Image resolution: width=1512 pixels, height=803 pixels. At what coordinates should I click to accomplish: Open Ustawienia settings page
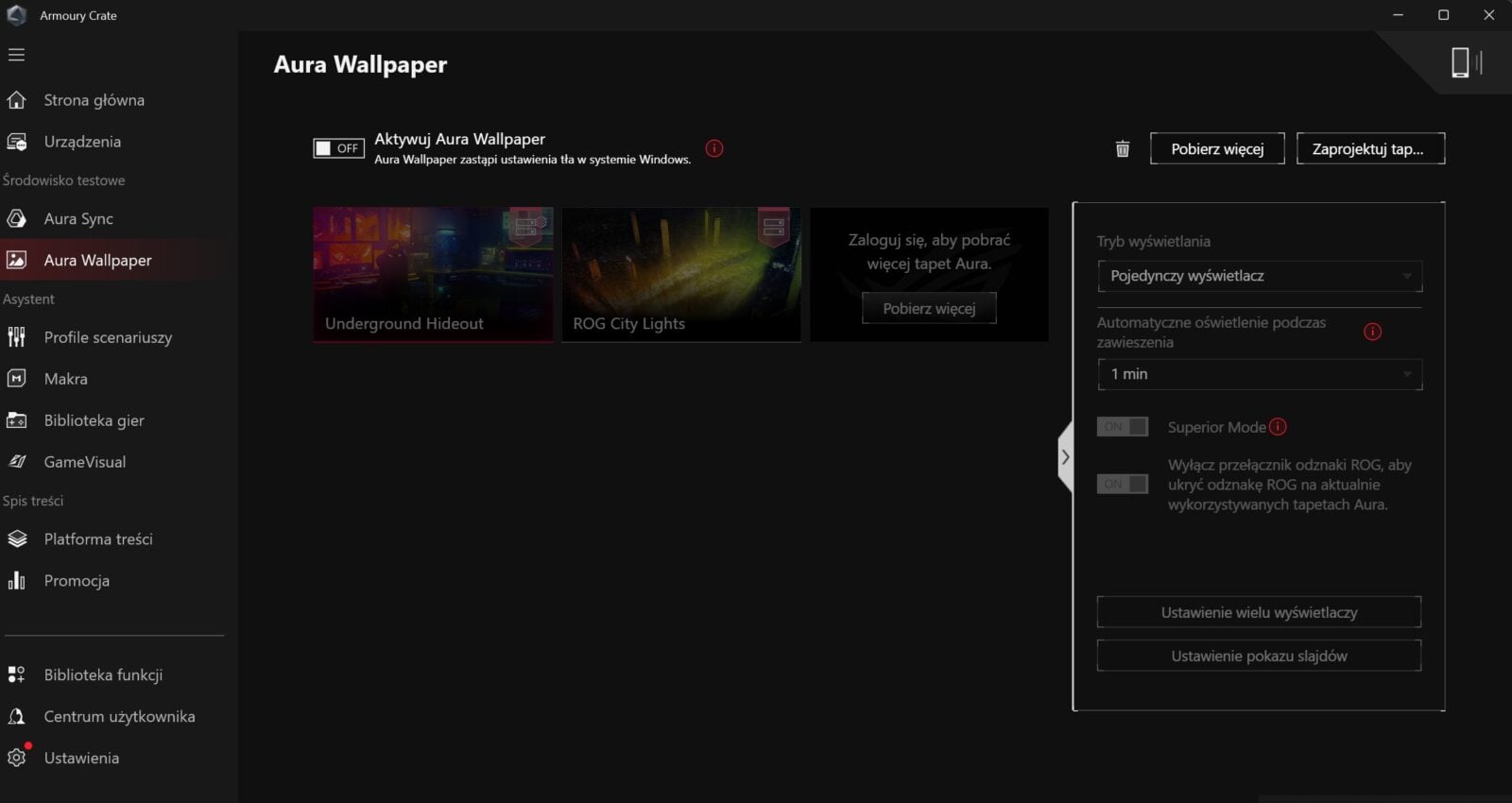[81, 758]
